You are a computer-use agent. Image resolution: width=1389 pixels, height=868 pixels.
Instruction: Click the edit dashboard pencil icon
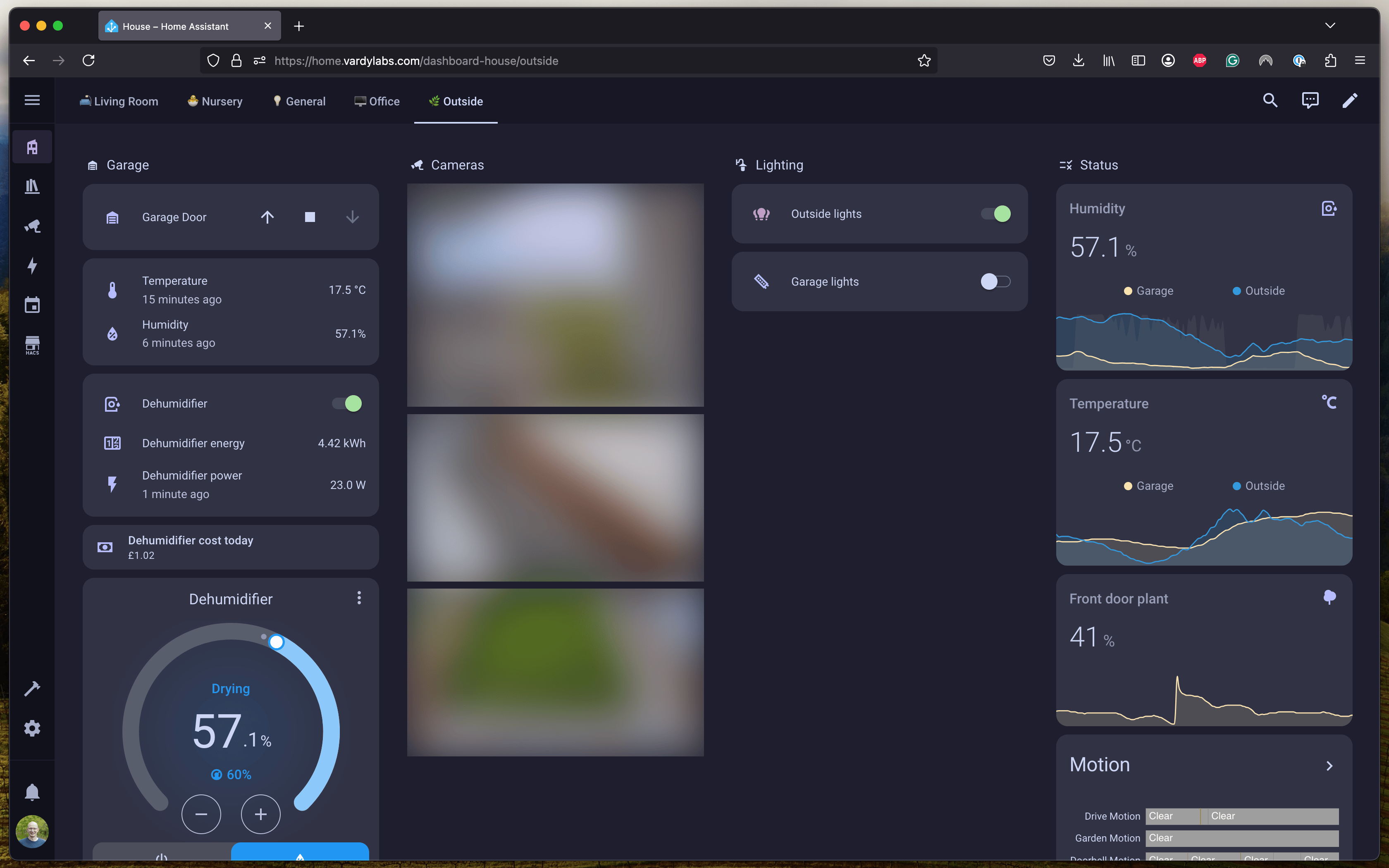(1349, 101)
